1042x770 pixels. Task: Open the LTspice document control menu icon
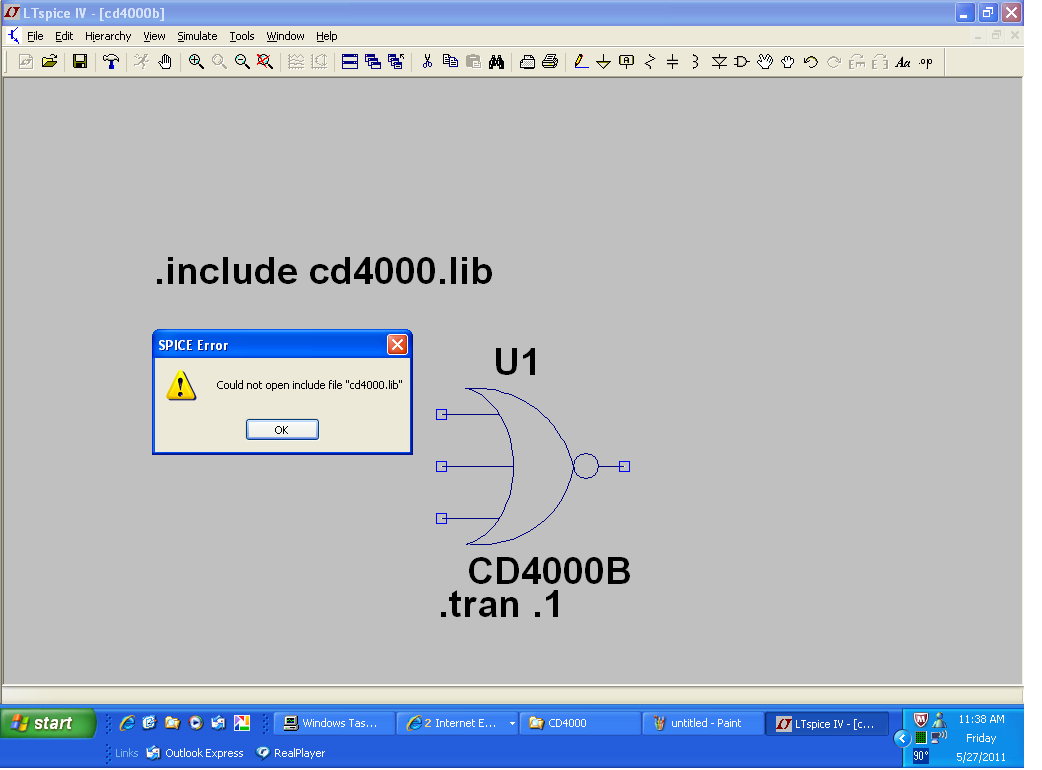coord(14,36)
